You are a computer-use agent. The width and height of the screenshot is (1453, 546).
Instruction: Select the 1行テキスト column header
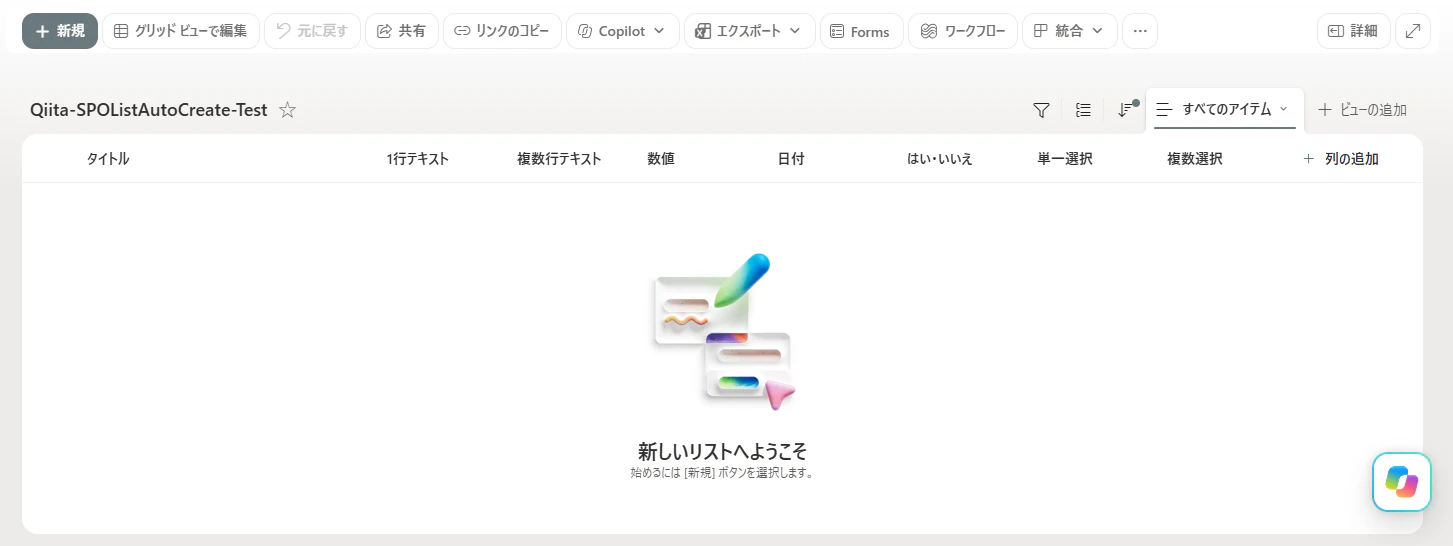(x=418, y=159)
